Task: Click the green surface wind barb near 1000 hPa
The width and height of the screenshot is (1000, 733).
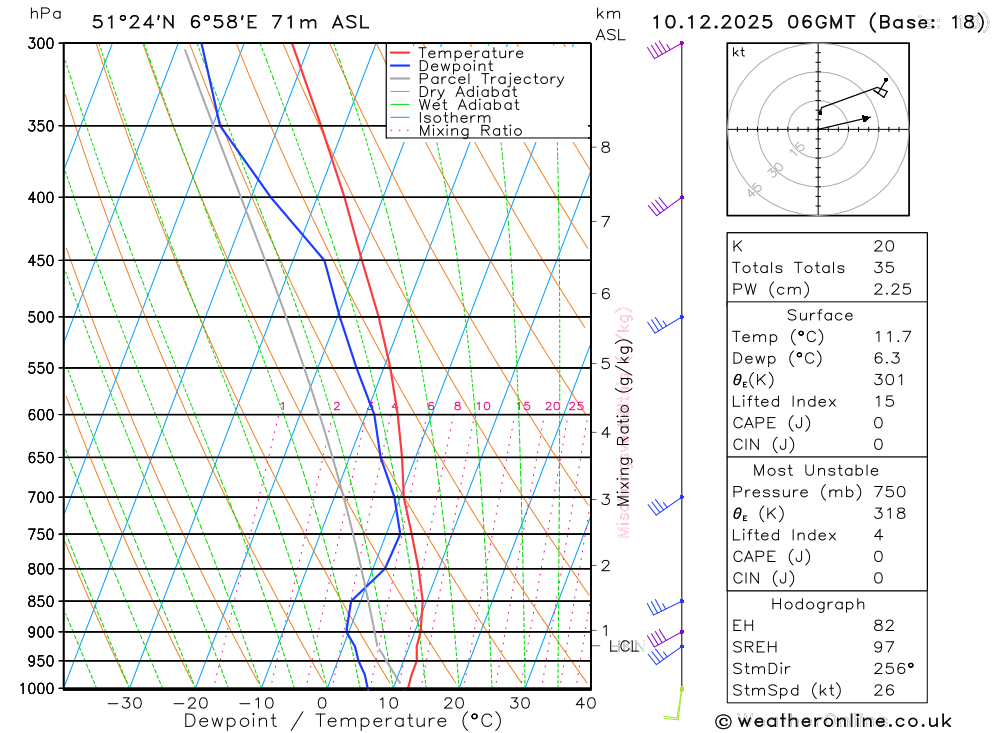Action: 673,704
